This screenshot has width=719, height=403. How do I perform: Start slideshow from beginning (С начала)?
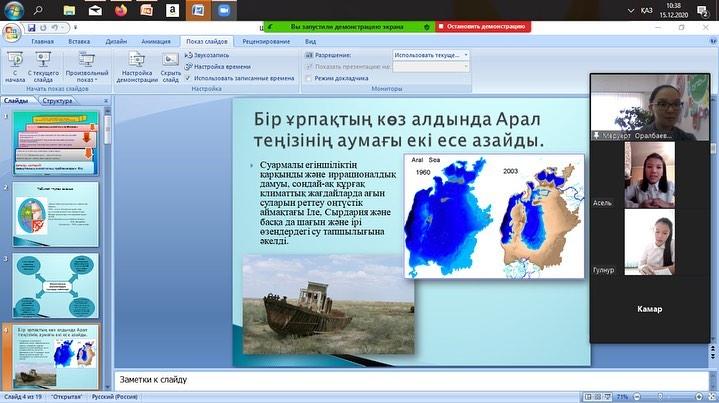click(x=16, y=65)
